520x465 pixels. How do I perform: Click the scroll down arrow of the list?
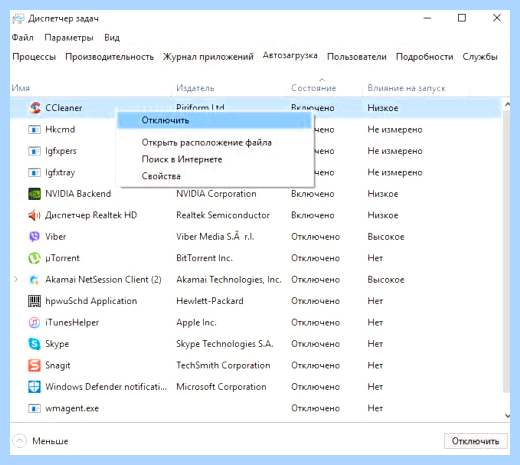(507, 415)
